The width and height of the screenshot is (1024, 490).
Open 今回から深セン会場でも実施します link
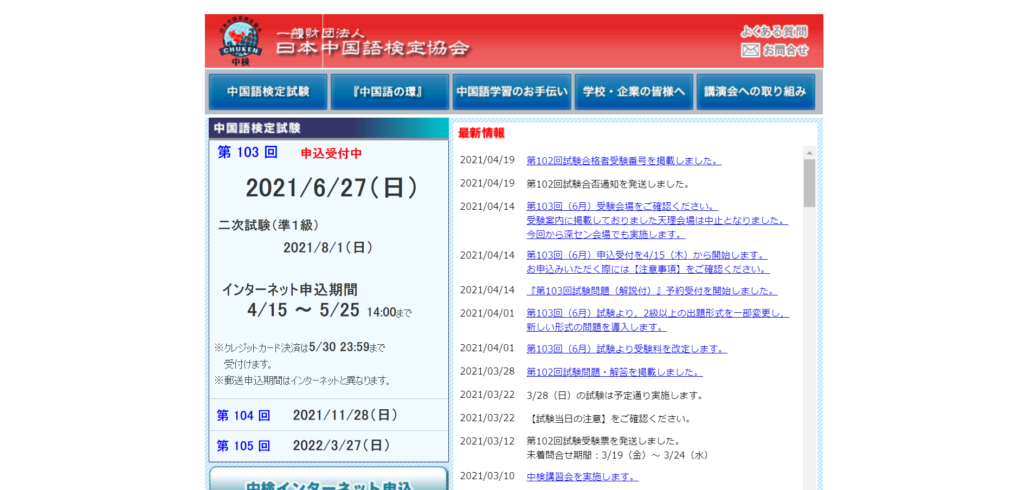tap(605, 234)
